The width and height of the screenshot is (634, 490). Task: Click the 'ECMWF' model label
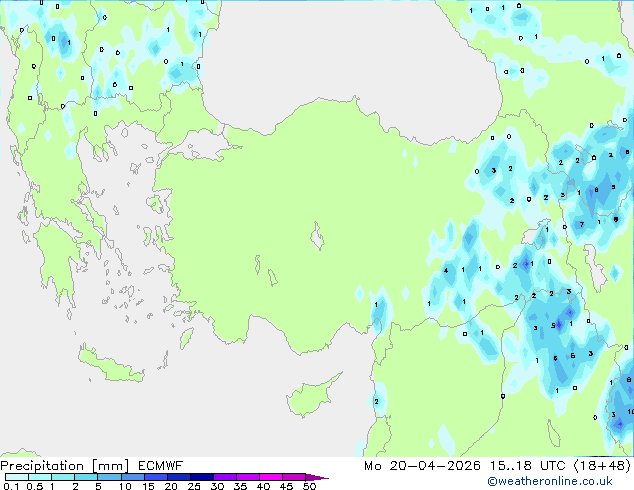[x=161, y=466]
